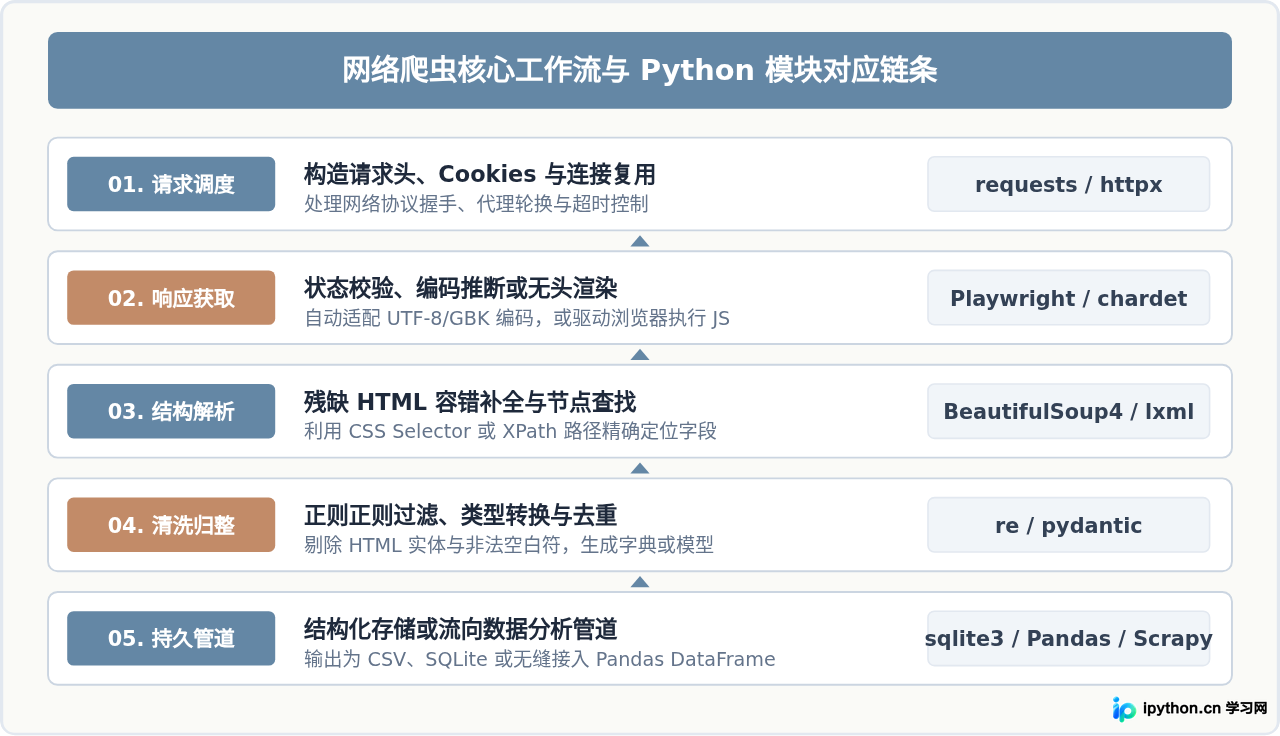Image resolution: width=1280 pixels, height=736 pixels.
Task: Click the title banner 网络爬虫核心工作流与 Python 模块对应链条
Action: tap(640, 70)
